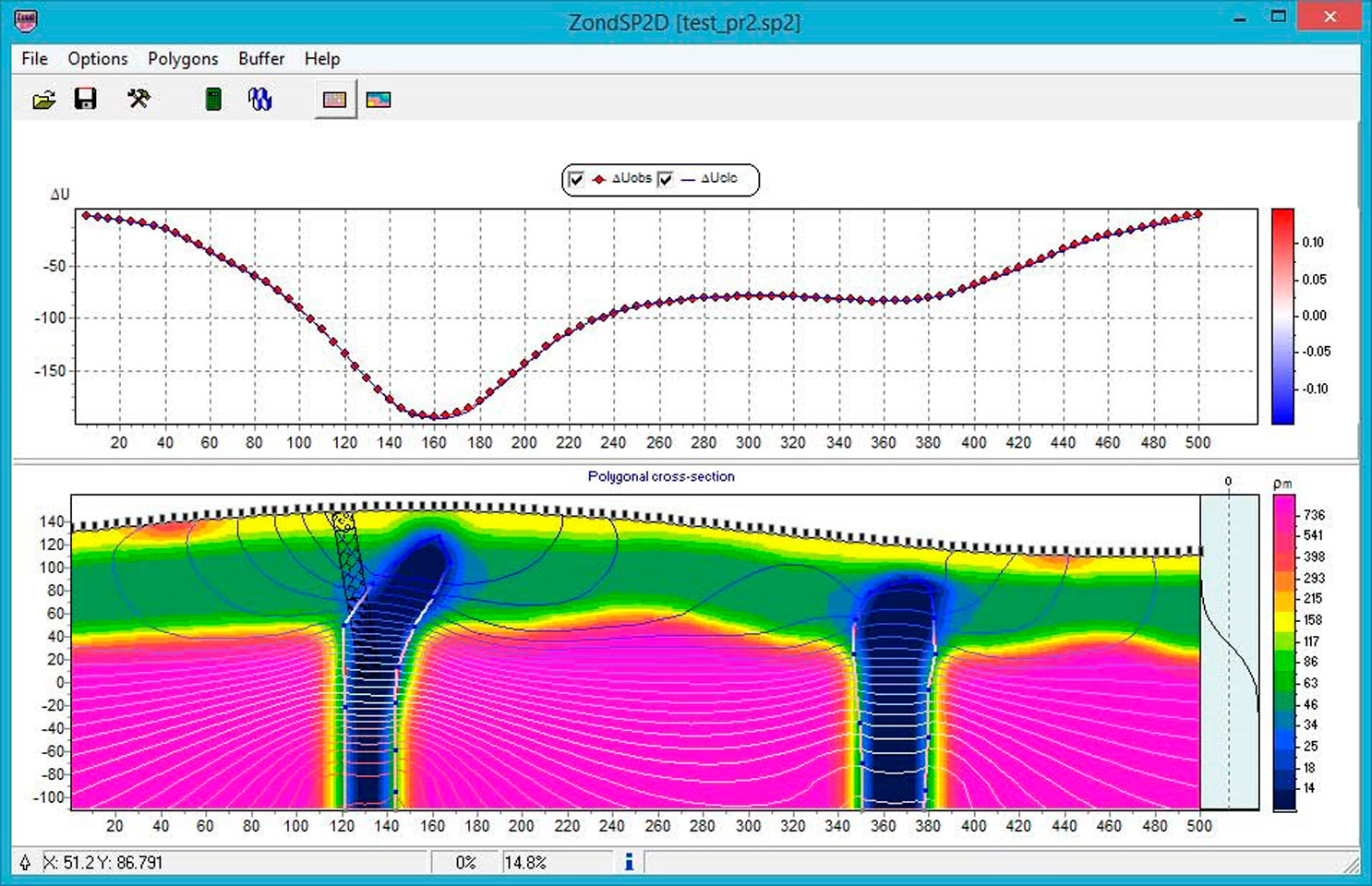The width and height of the screenshot is (1372, 886).
Task: Select the pink grid block-model view button
Action: 334,100
